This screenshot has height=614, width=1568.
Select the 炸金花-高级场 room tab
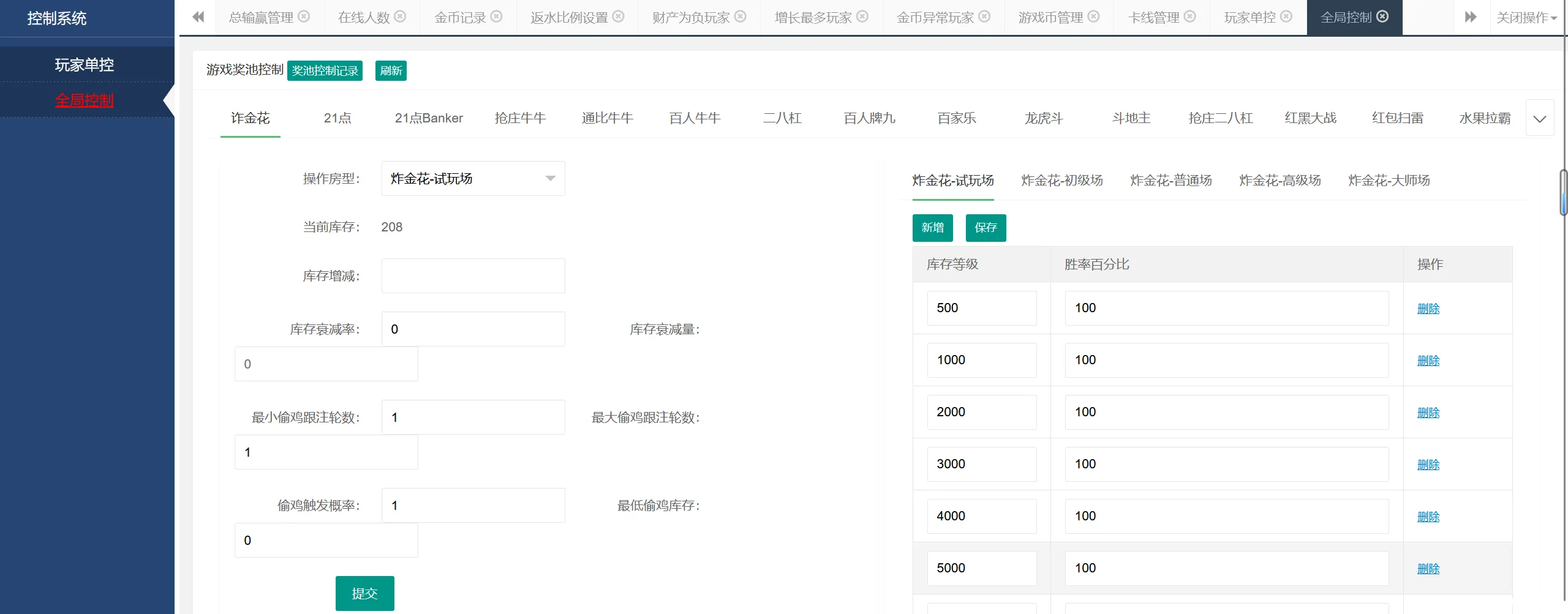click(1280, 181)
